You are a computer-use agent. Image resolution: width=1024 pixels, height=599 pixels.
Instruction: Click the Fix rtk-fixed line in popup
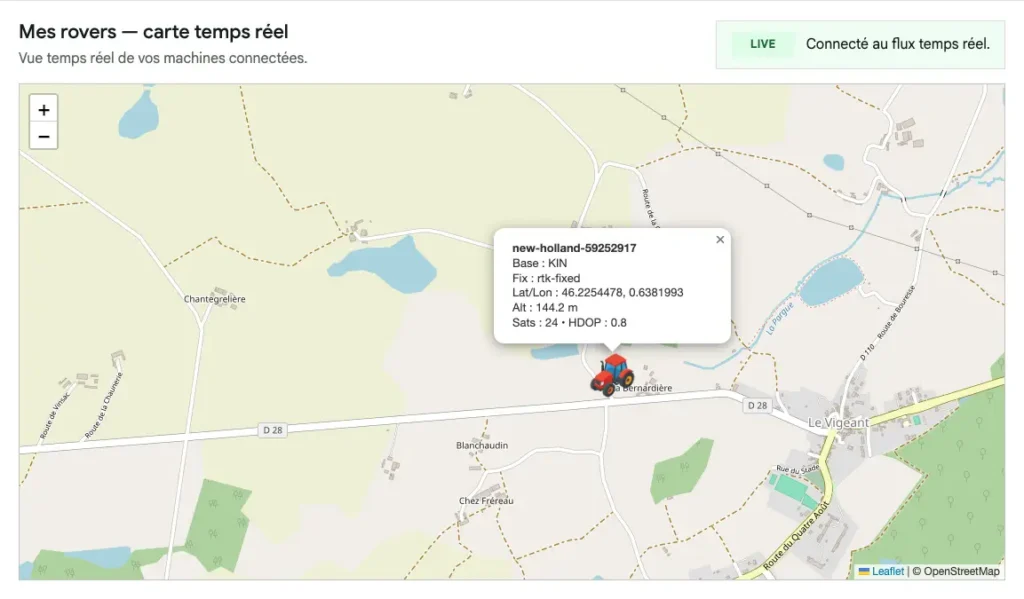546,278
